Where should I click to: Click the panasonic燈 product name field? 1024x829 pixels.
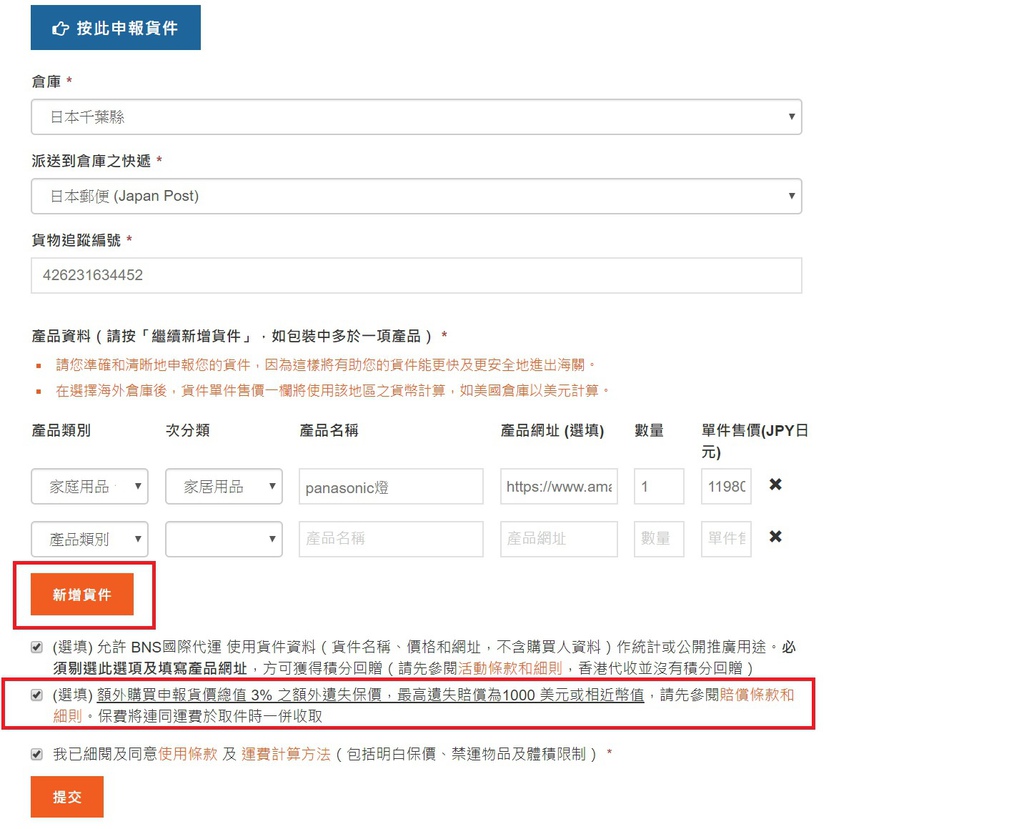click(390, 487)
